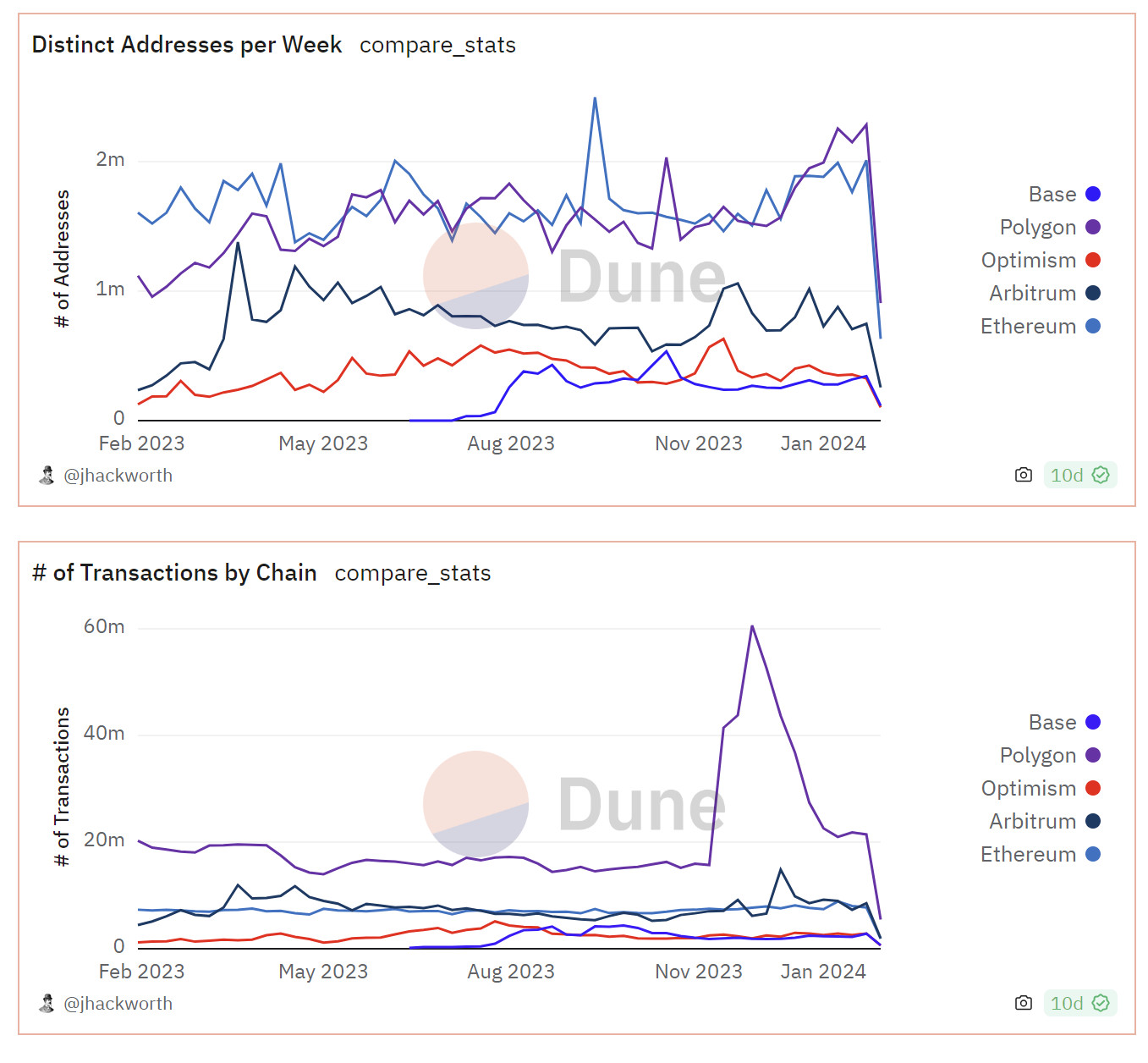Screen dimensions: 1148x1063
Task: Open compare_stats query from Distinct Addresses title
Action: [x=437, y=45]
